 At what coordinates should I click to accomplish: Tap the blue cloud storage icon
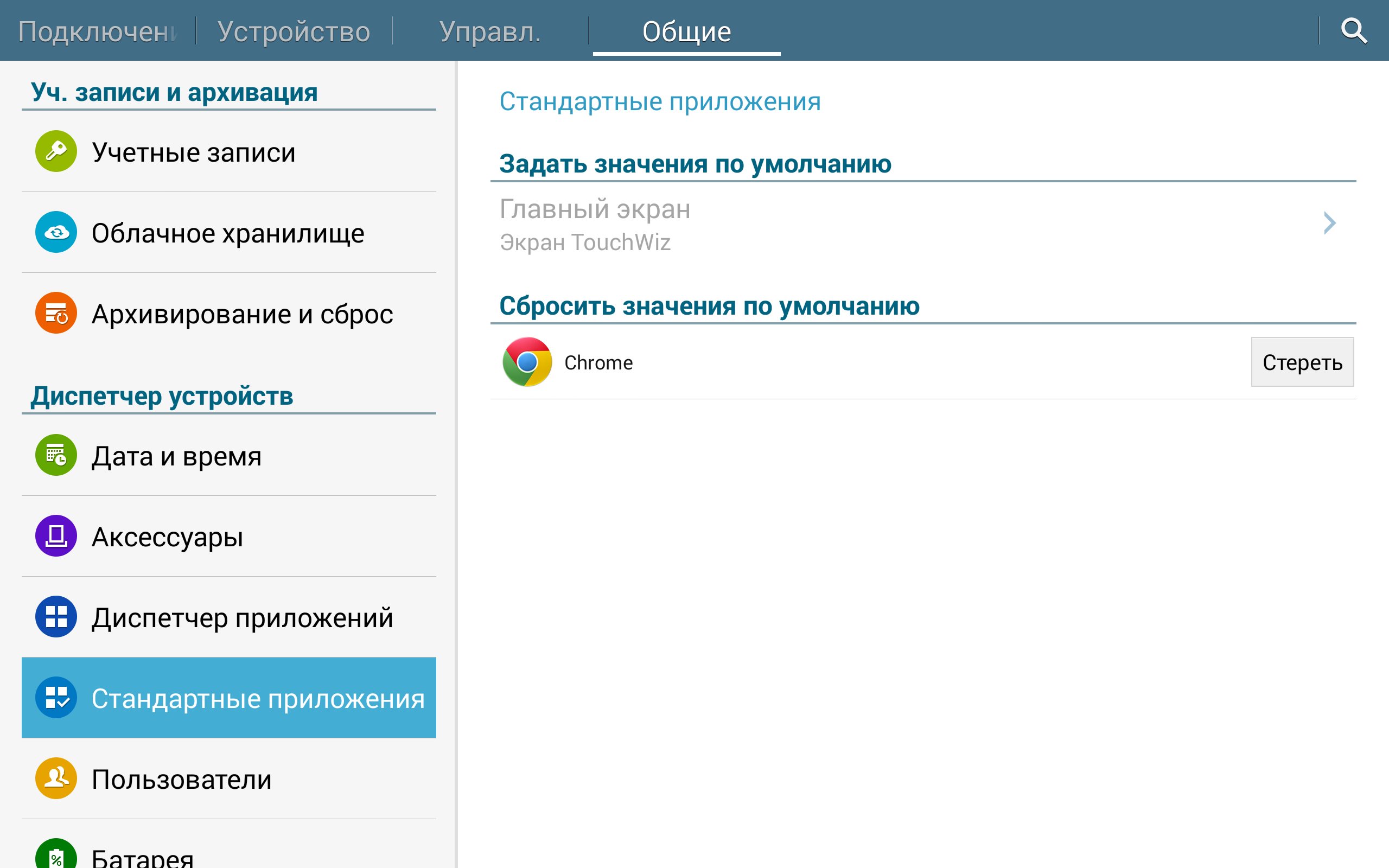pos(56,233)
